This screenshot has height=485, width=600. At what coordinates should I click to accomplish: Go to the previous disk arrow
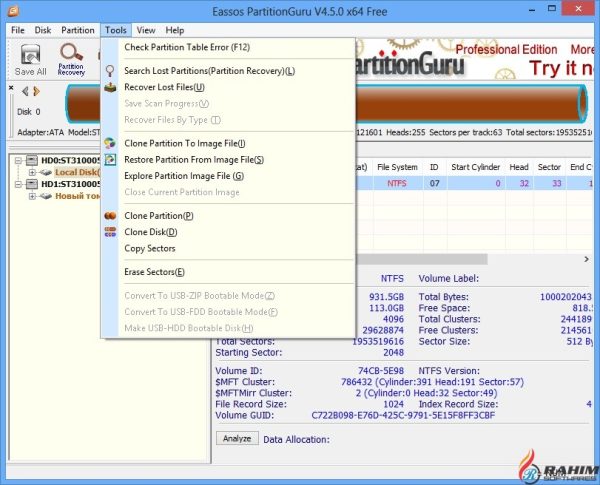[x=25, y=91]
